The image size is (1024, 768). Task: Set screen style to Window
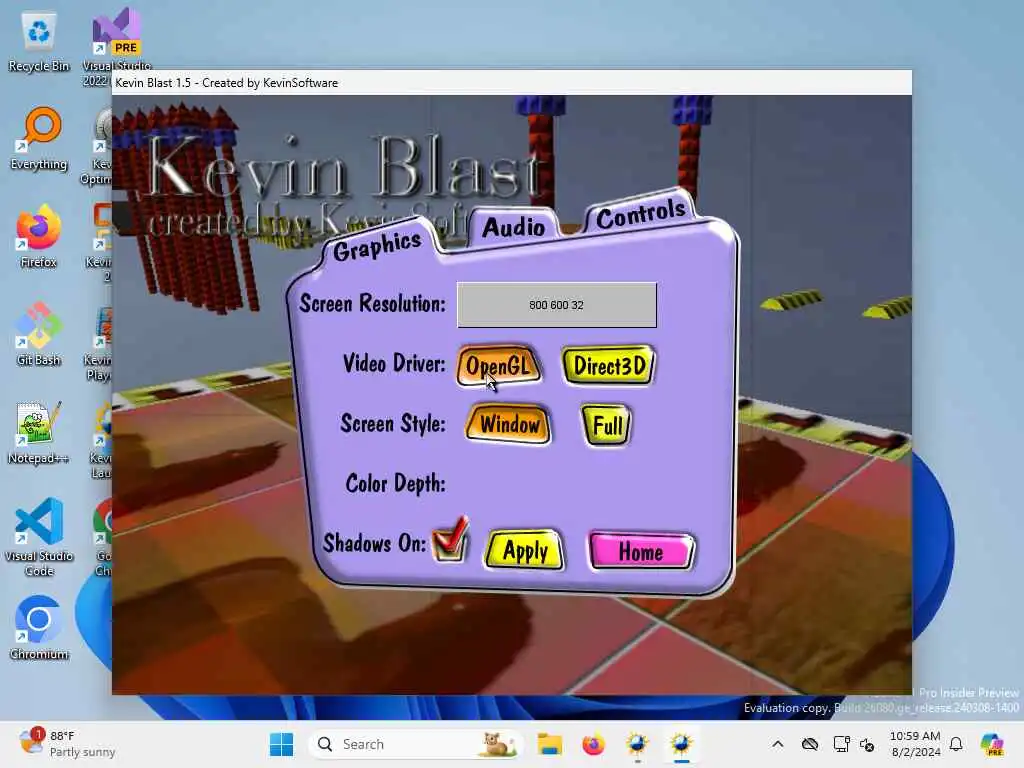(509, 424)
